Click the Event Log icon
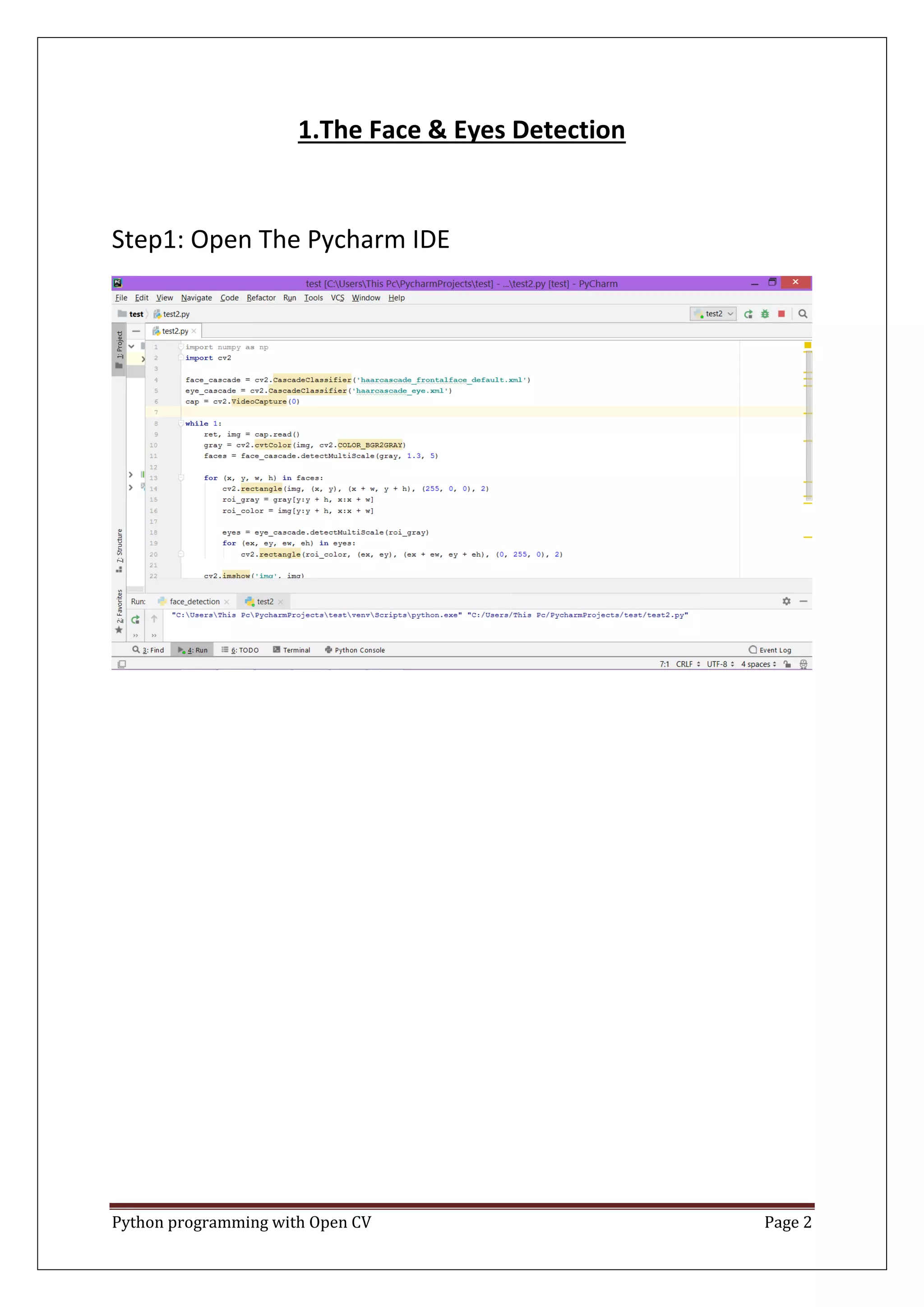The image size is (924, 1307). [x=753, y=650]
